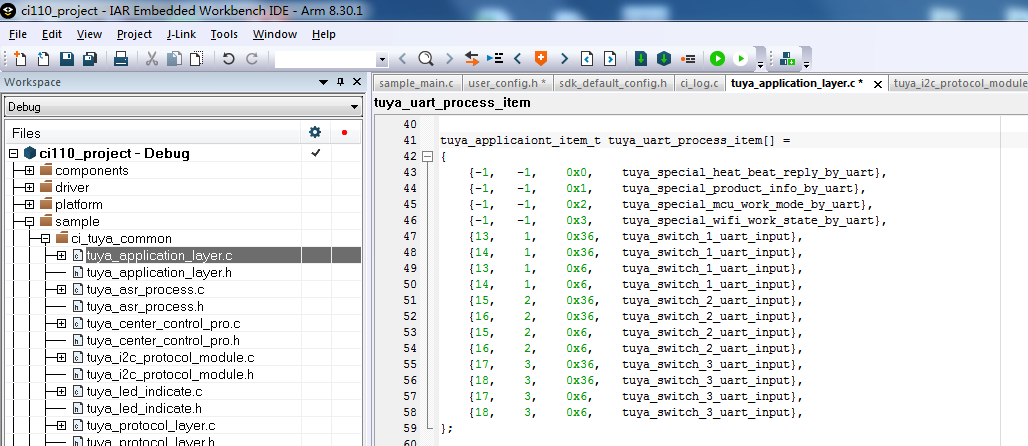Cut selection with scissors icon
1028x446 pixels.
tap(151, 59)
